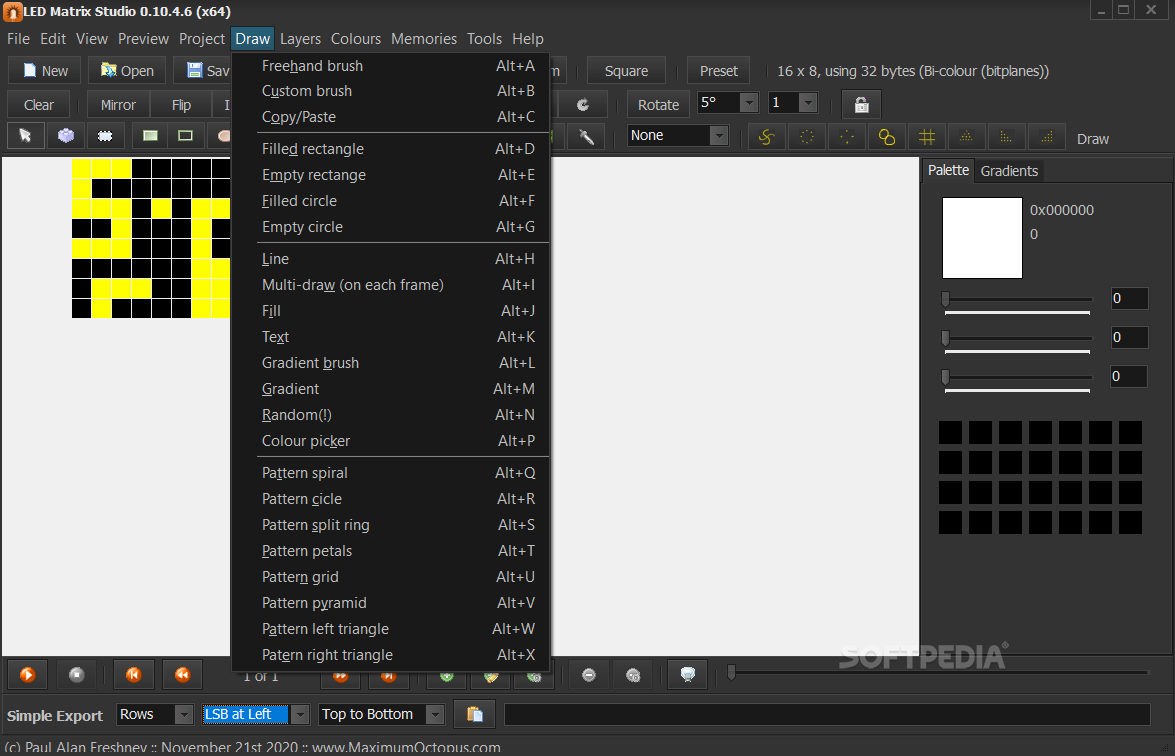Click the frame position slider handle
1175x756 pixels.
pos(731,672)
